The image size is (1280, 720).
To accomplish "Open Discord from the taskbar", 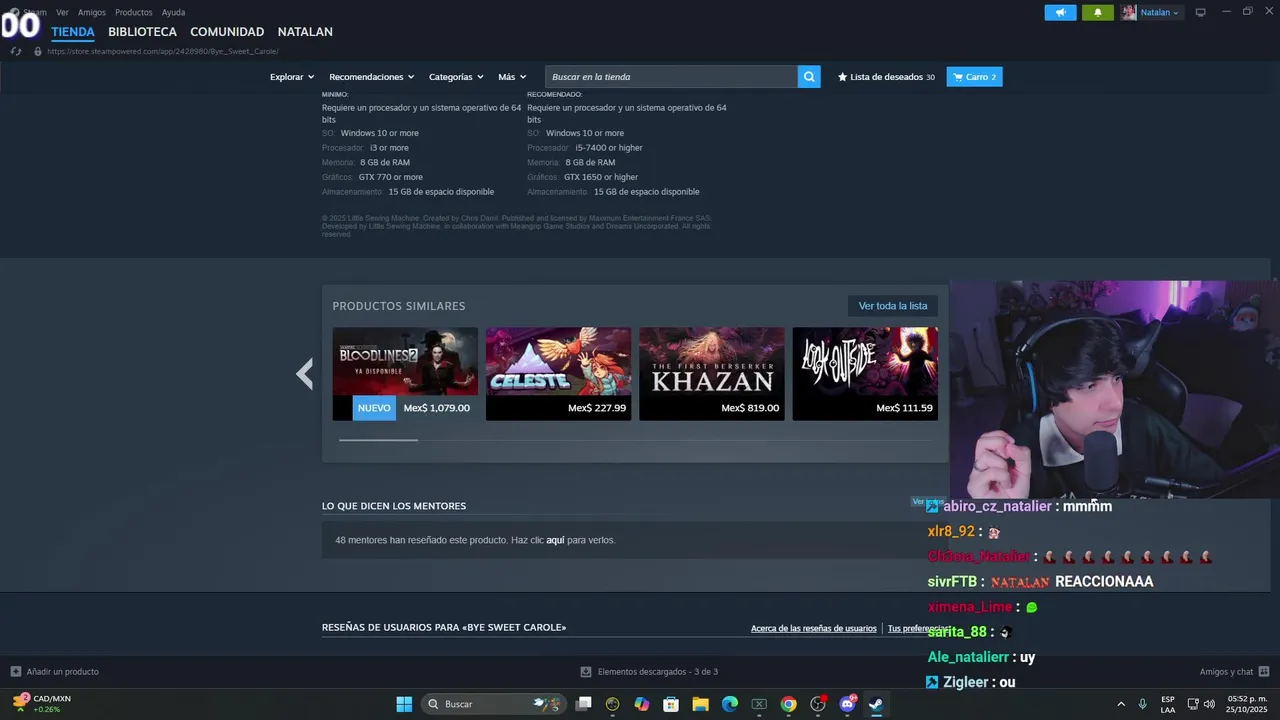I will coord(847,704).
